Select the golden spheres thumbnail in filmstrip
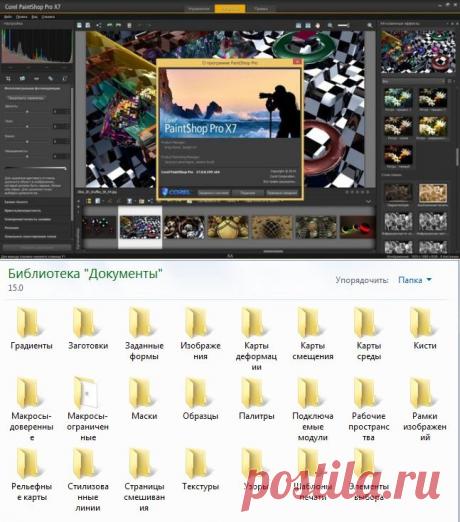 (228, 227)
